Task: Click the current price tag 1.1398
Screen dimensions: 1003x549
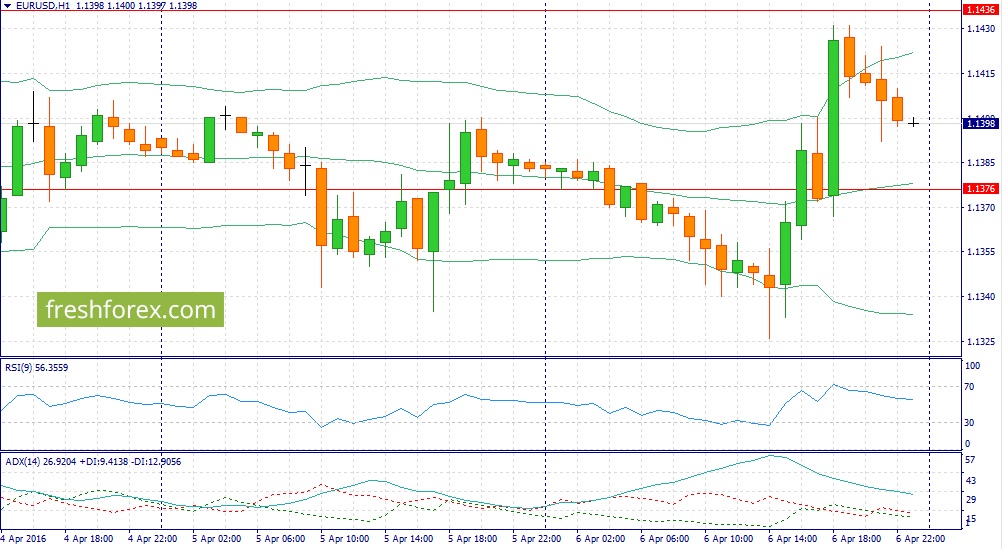Action: (977, 123)
